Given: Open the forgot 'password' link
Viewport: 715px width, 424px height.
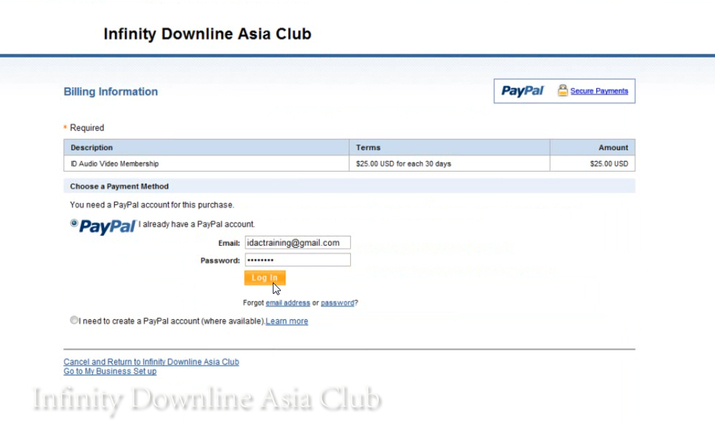Looking at the screenshot, I should click(337, 303).
